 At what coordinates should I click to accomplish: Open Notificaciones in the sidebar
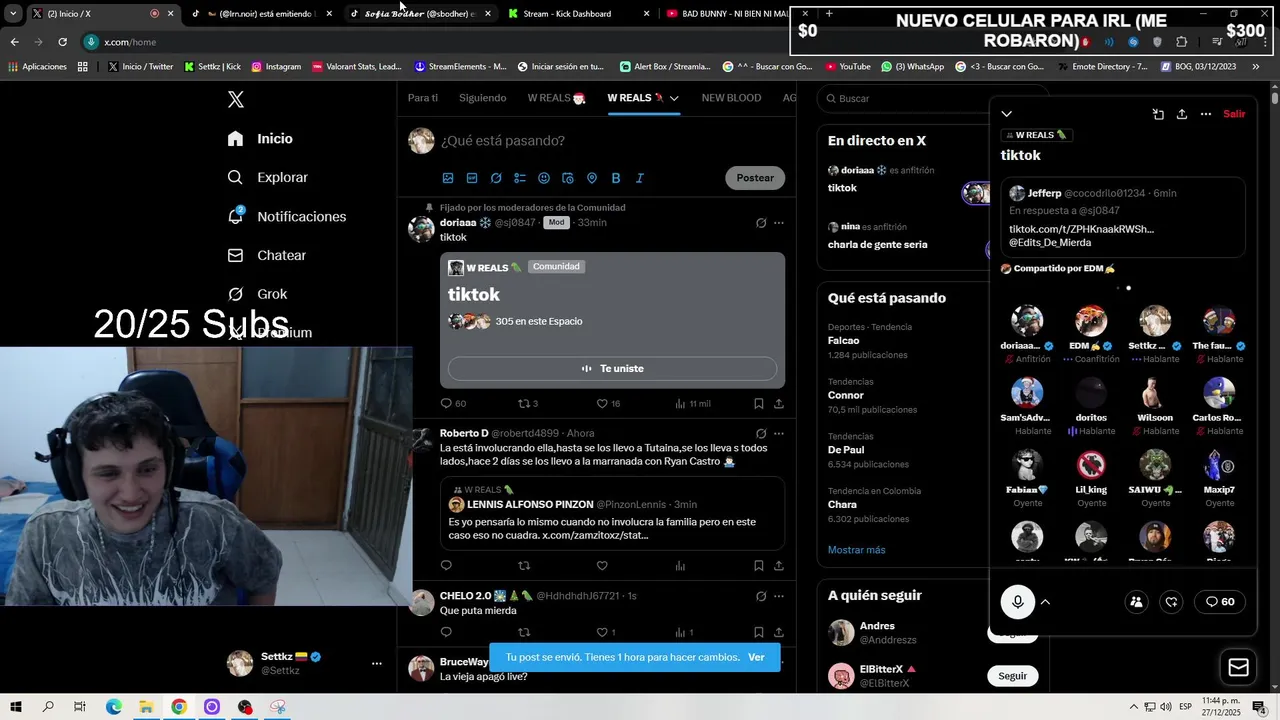(x=286, y=216)
